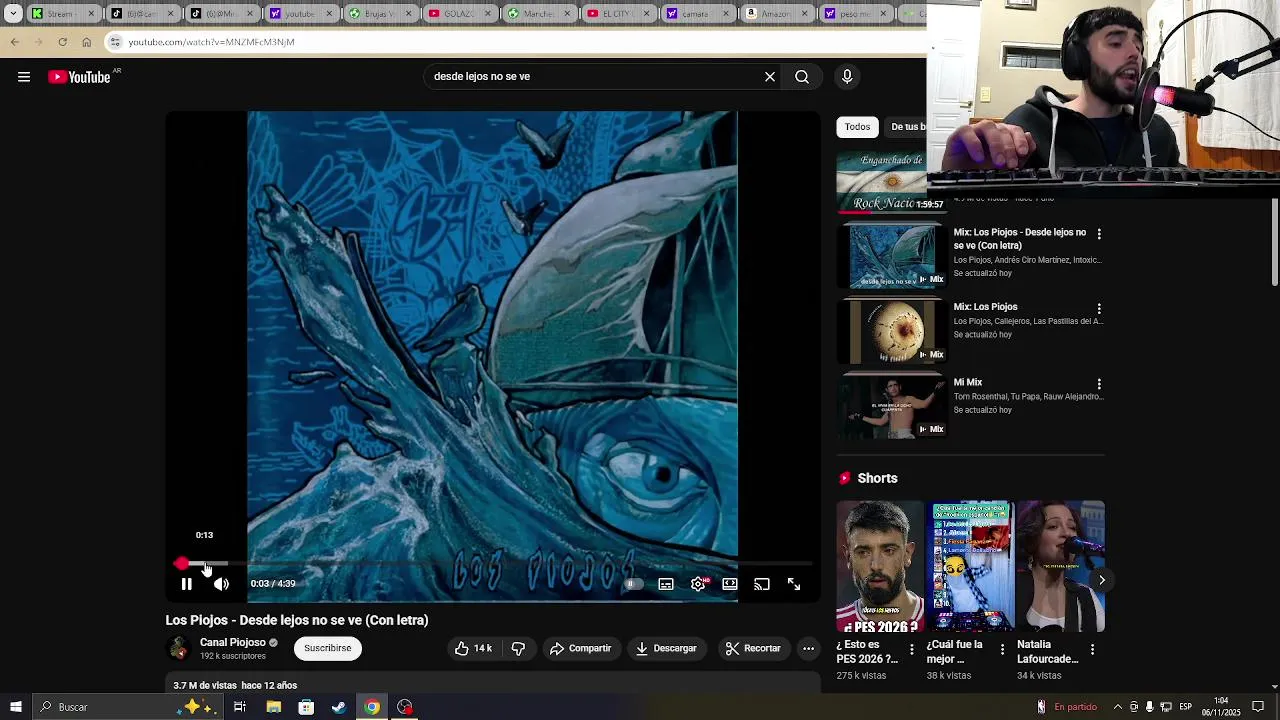Open options for Natalia Lafourcade short

coord(1092,650)
